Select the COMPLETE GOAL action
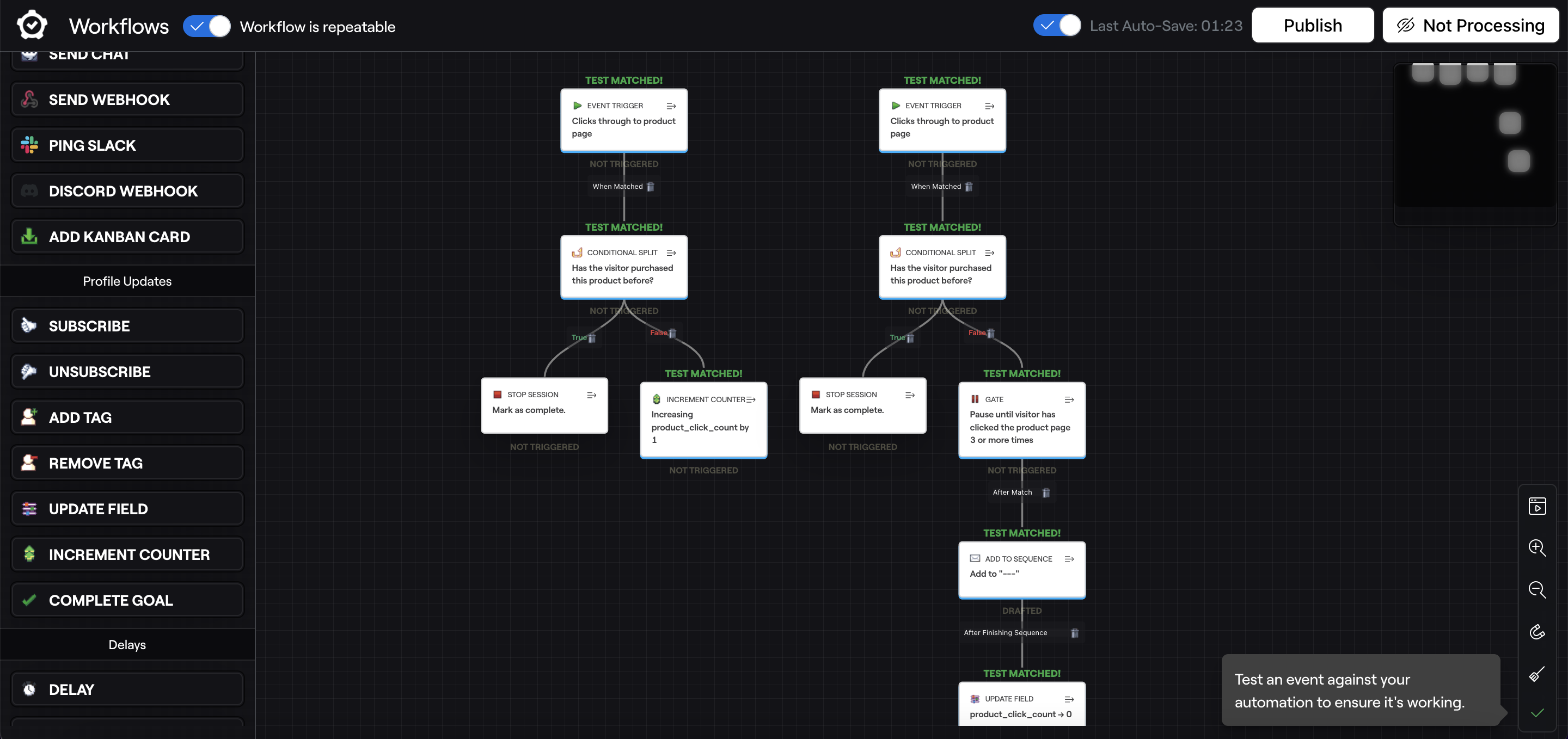This screenshot has height=739, width=1568. tap(127, 600)
